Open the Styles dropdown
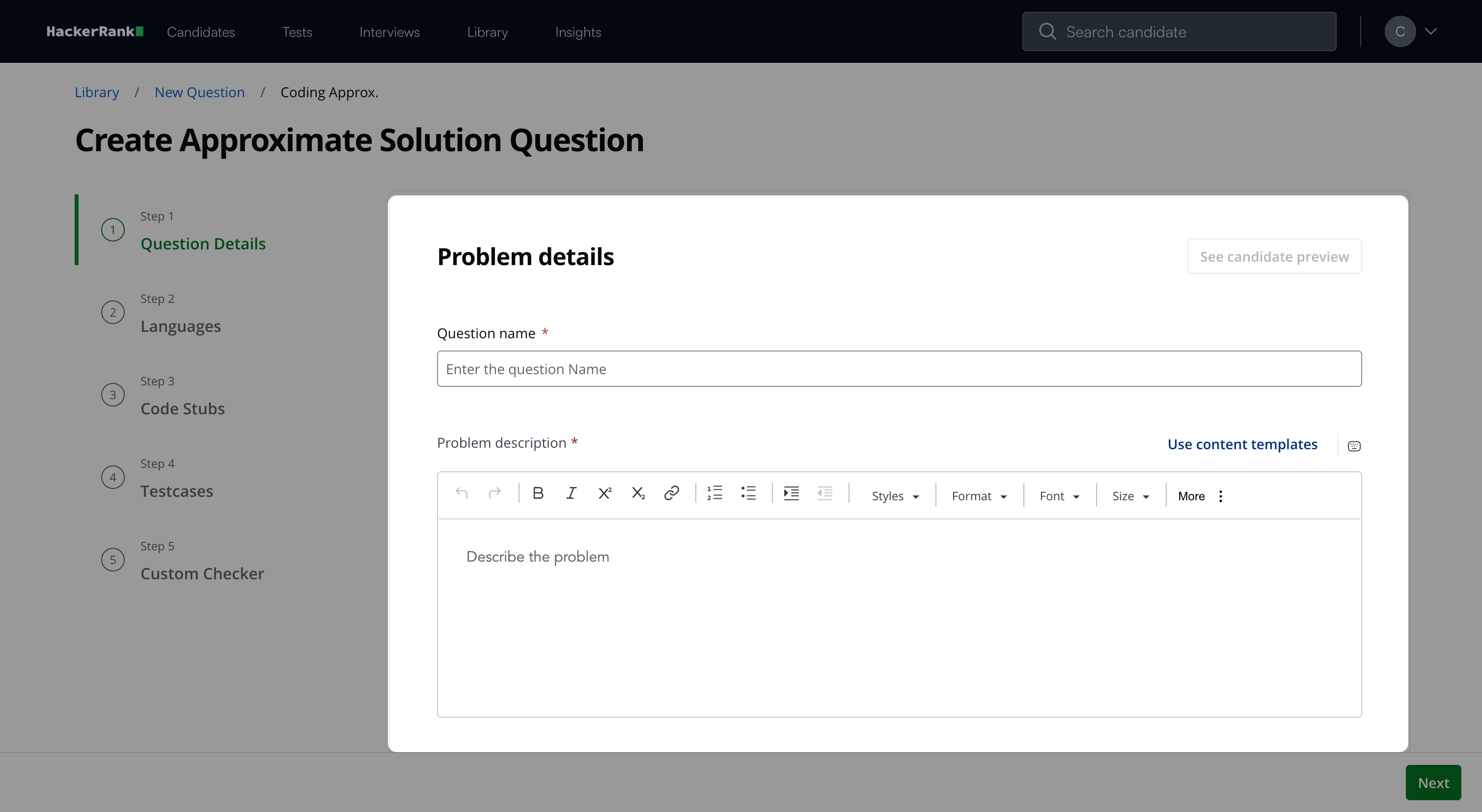Screen dimensions: 1482x812 point(895,496)
